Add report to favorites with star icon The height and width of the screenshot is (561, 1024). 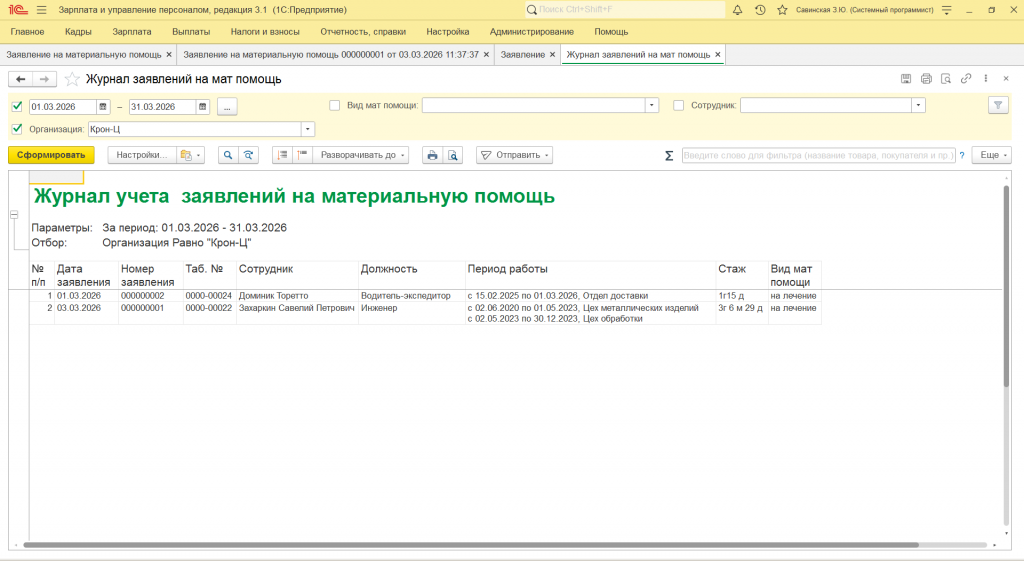pyautogui.click(x=72, y=79)
